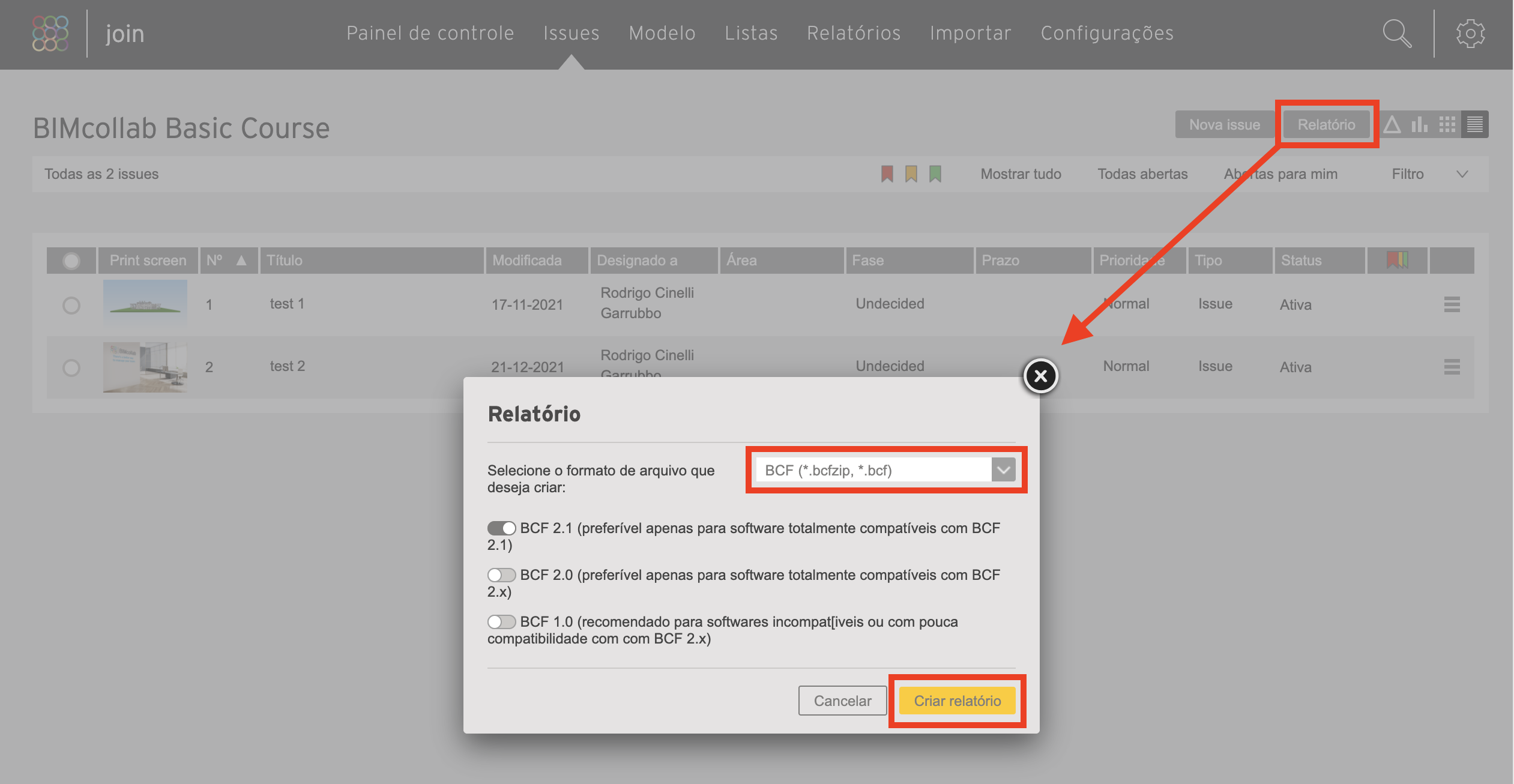Select the Abertas para mim filter
The width and height of the screenshot is (1514, 784).
pos(1280,174)
